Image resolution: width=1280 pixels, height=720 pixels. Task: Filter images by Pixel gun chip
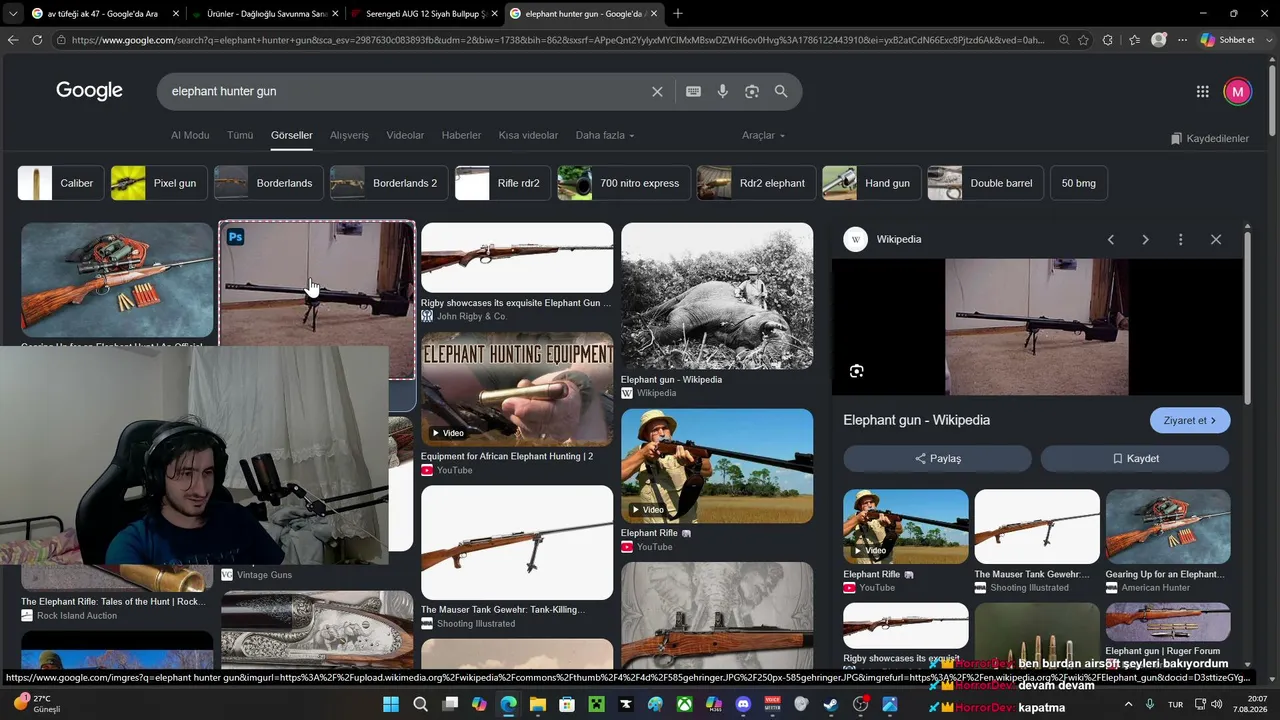point(160,183)
